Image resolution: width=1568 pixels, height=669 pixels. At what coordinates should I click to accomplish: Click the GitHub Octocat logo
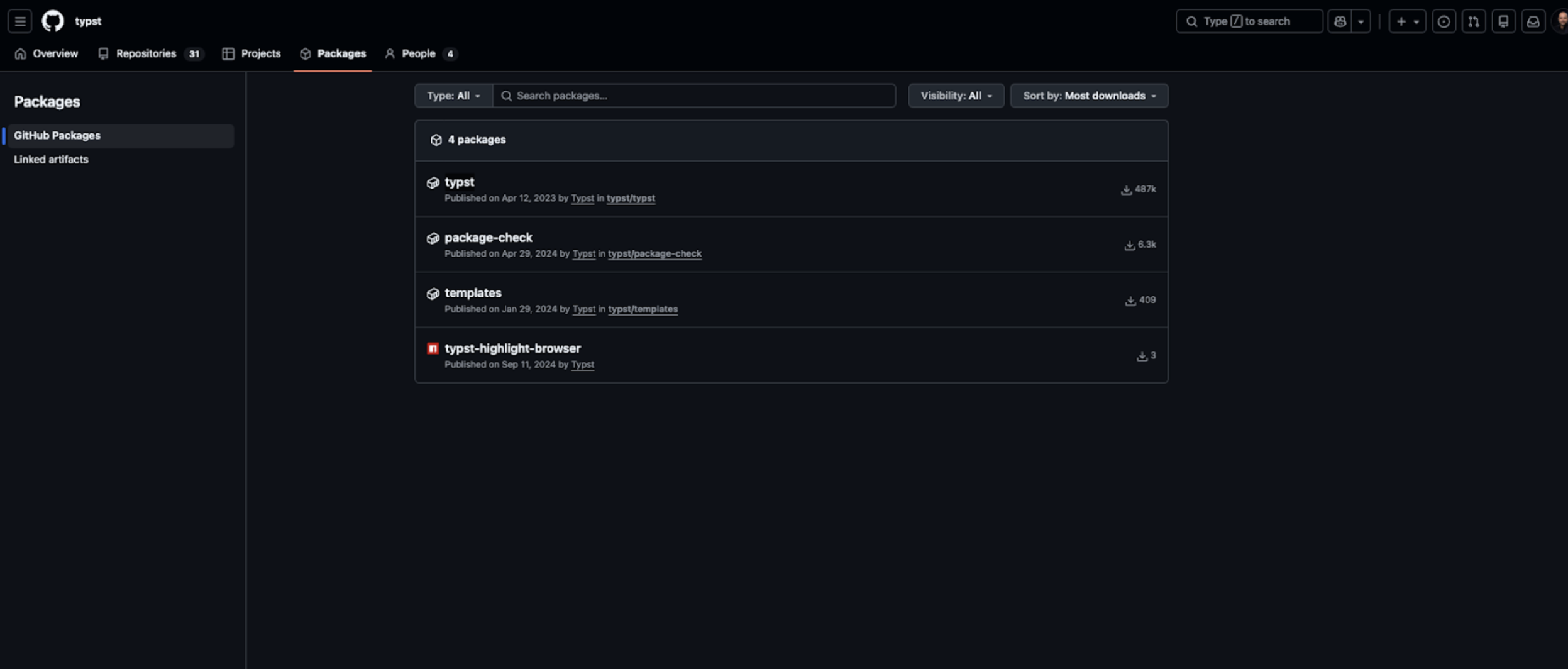[x=53, y=21]
